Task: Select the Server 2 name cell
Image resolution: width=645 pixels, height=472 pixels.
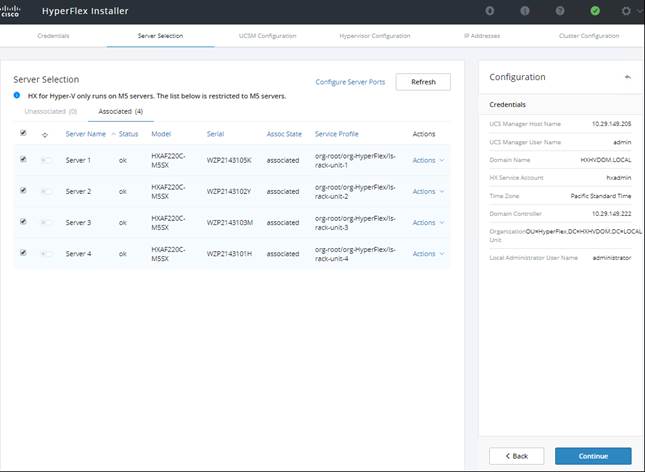Action: [78, 191]
